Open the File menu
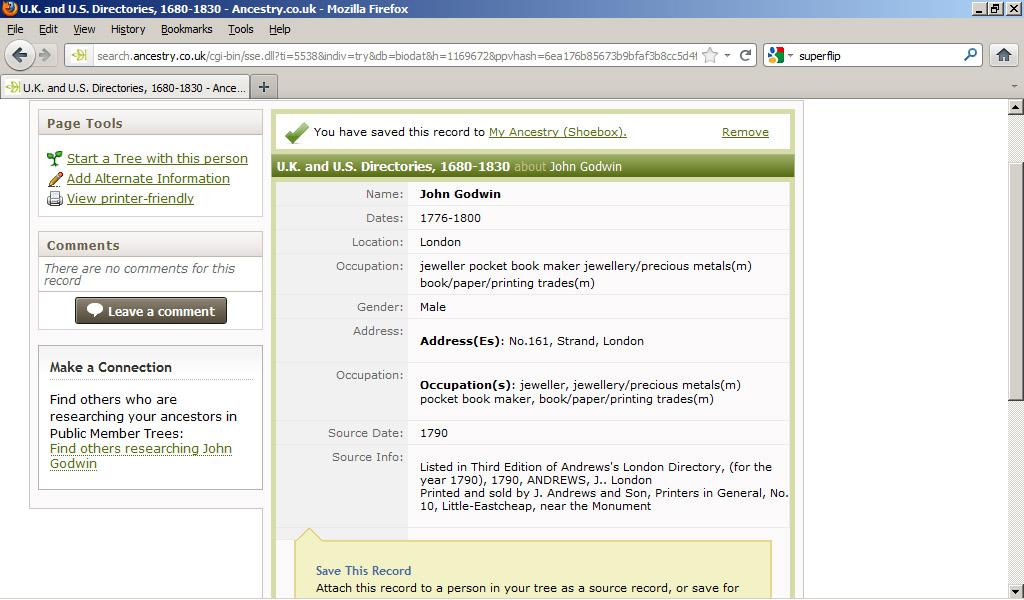 [x=15, y=29]
